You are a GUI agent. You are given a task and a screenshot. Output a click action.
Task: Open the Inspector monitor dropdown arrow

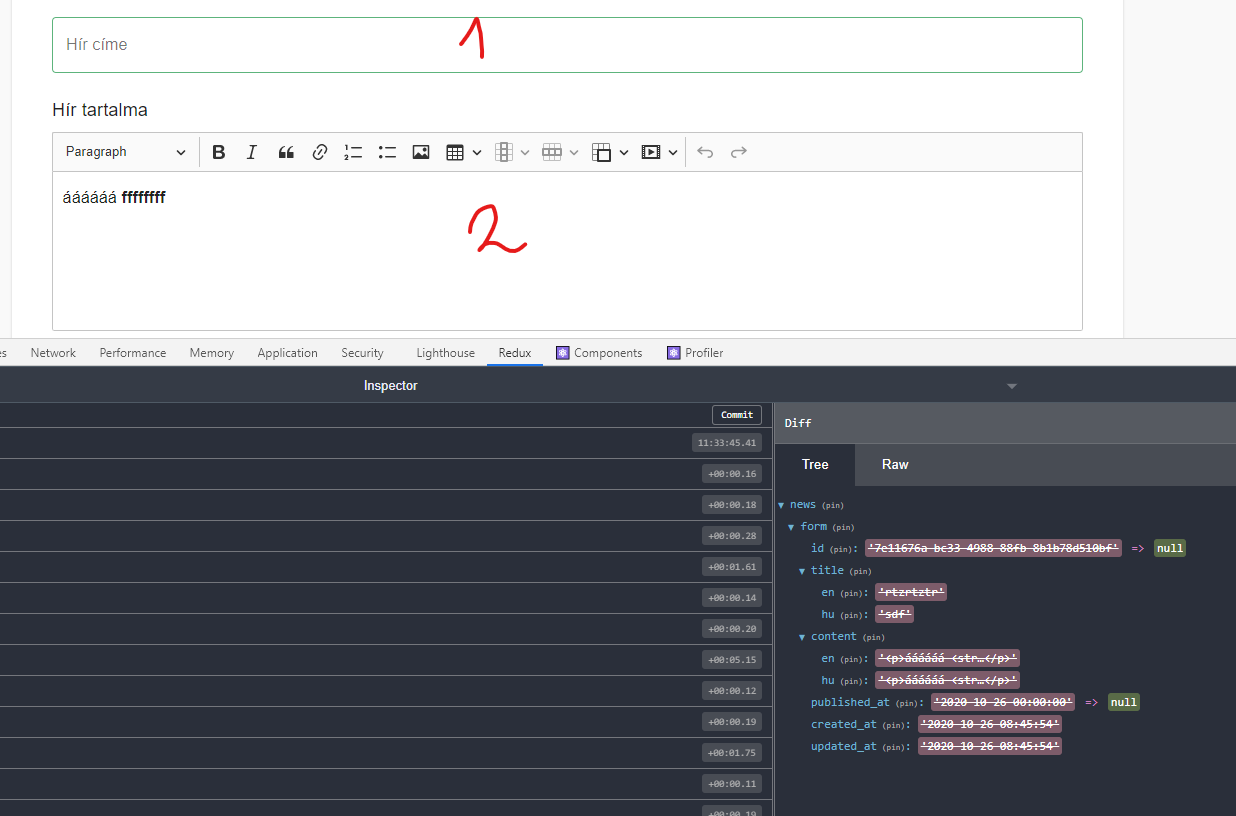pos(1011,386)
